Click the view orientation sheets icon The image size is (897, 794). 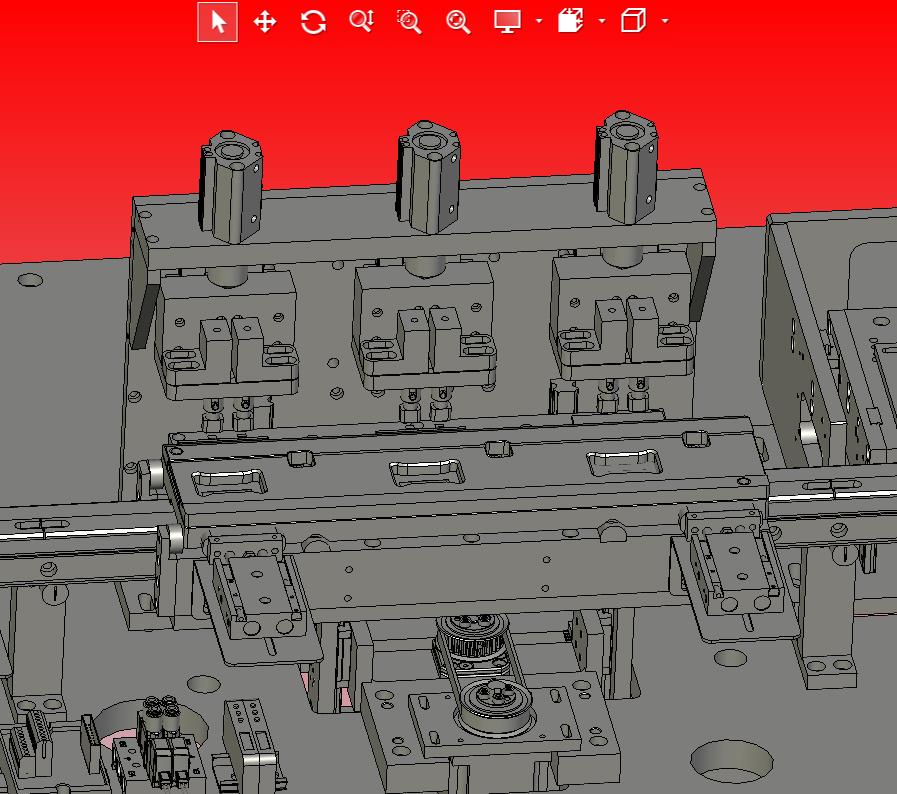click(570, 21)
